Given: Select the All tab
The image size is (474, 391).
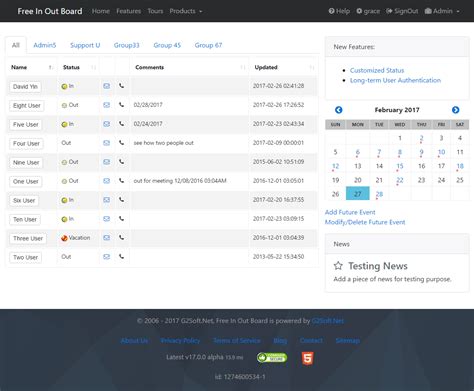Looking at the screenshot, I should pyautogui.click(x=16, y=45).
